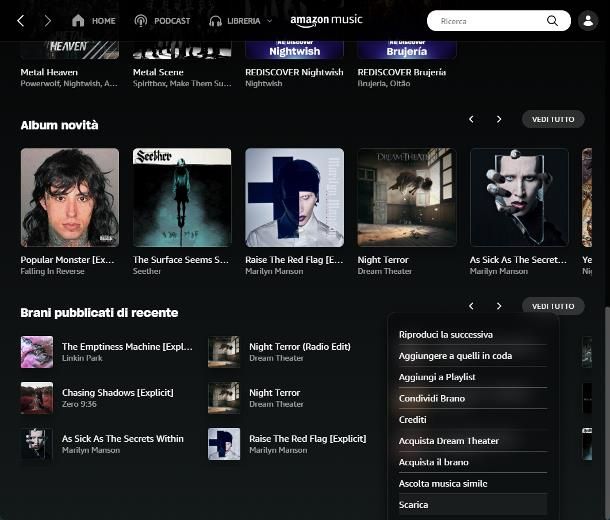The width and height of the screenshot is (610, 520).
Task: Open REDISCOVER Nightwish playlist title
Action: click(x=294, y=72)
